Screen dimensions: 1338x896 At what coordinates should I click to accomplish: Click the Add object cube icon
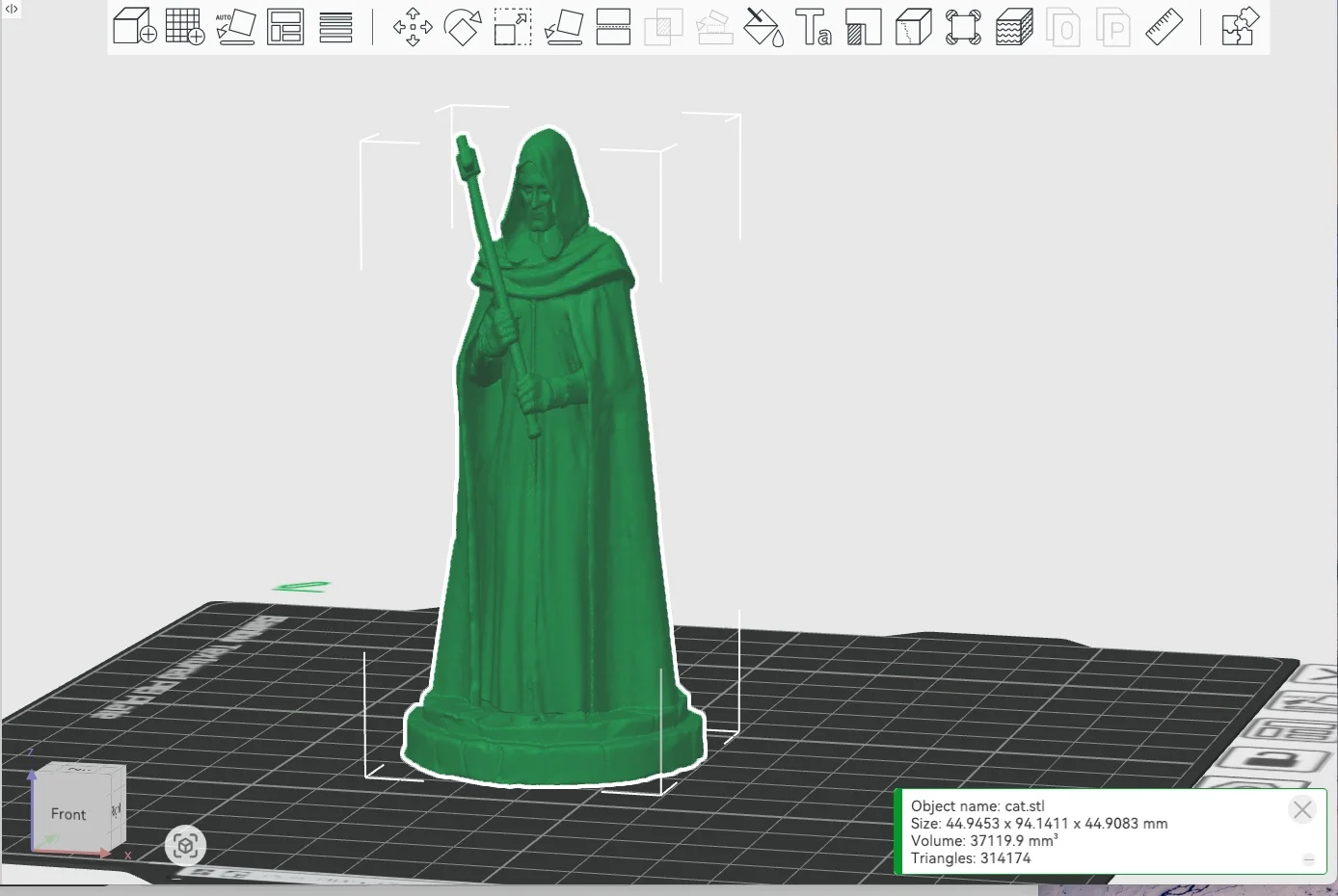coord(135,27)
